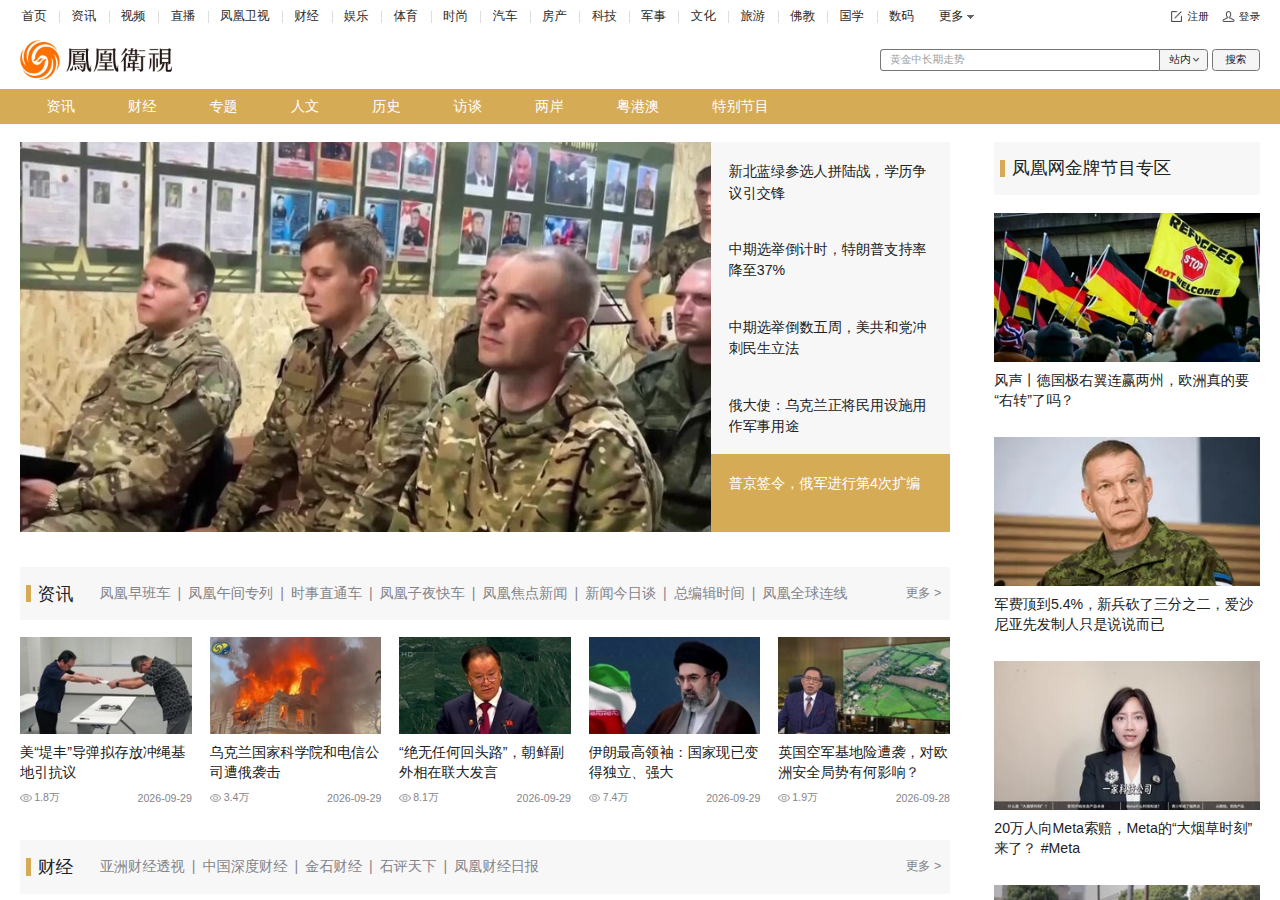
Task: Open the 财经 tab in golden bar
Action: tap(142, 106)
